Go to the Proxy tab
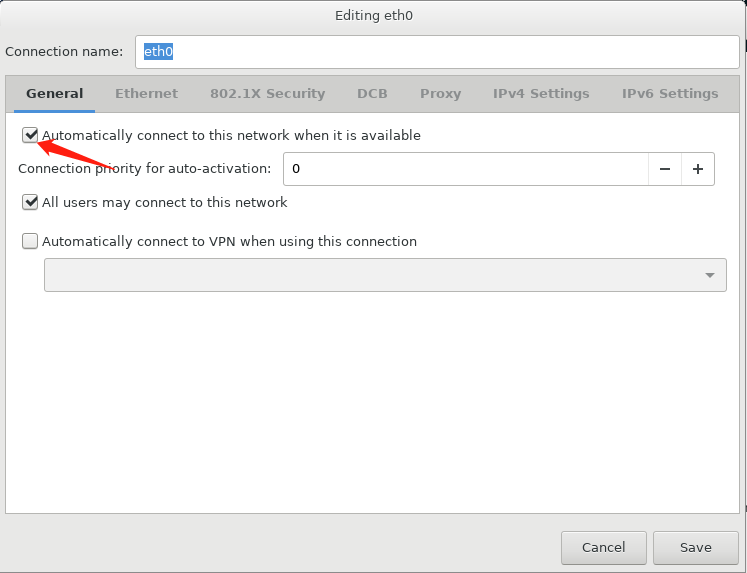Viewport: 747px width, 573px height. pos(440,94)
